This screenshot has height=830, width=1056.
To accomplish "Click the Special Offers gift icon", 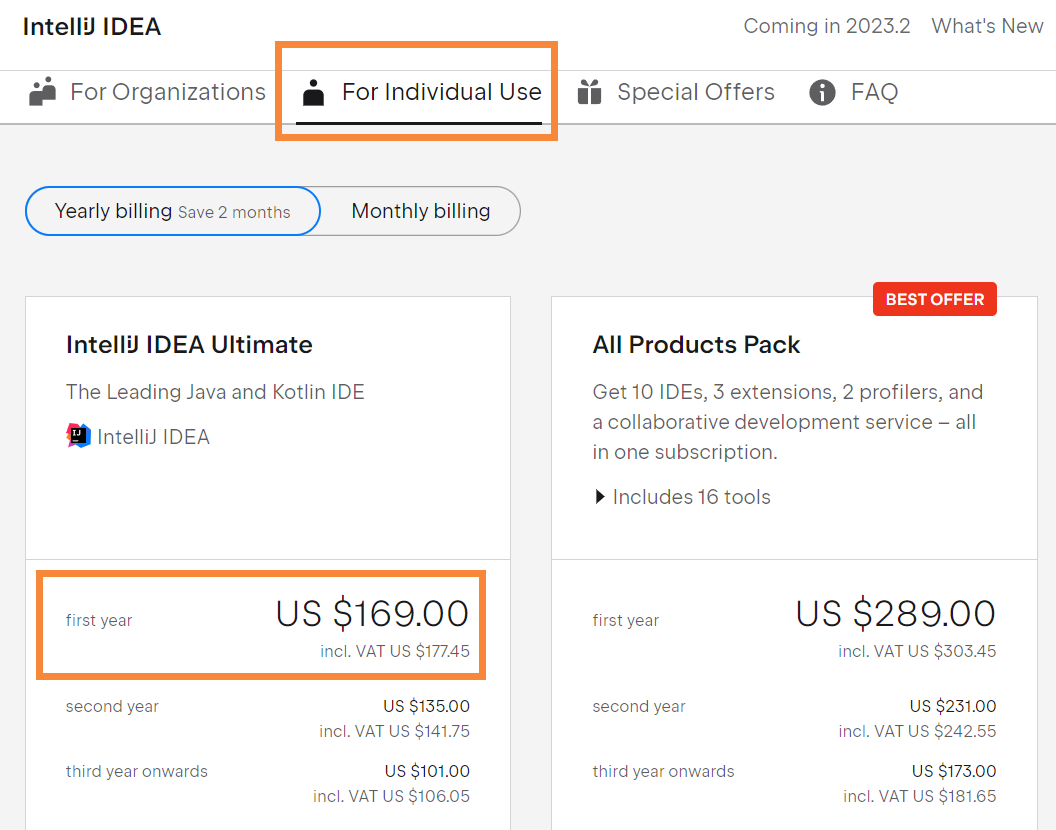I will coord(589,92).
